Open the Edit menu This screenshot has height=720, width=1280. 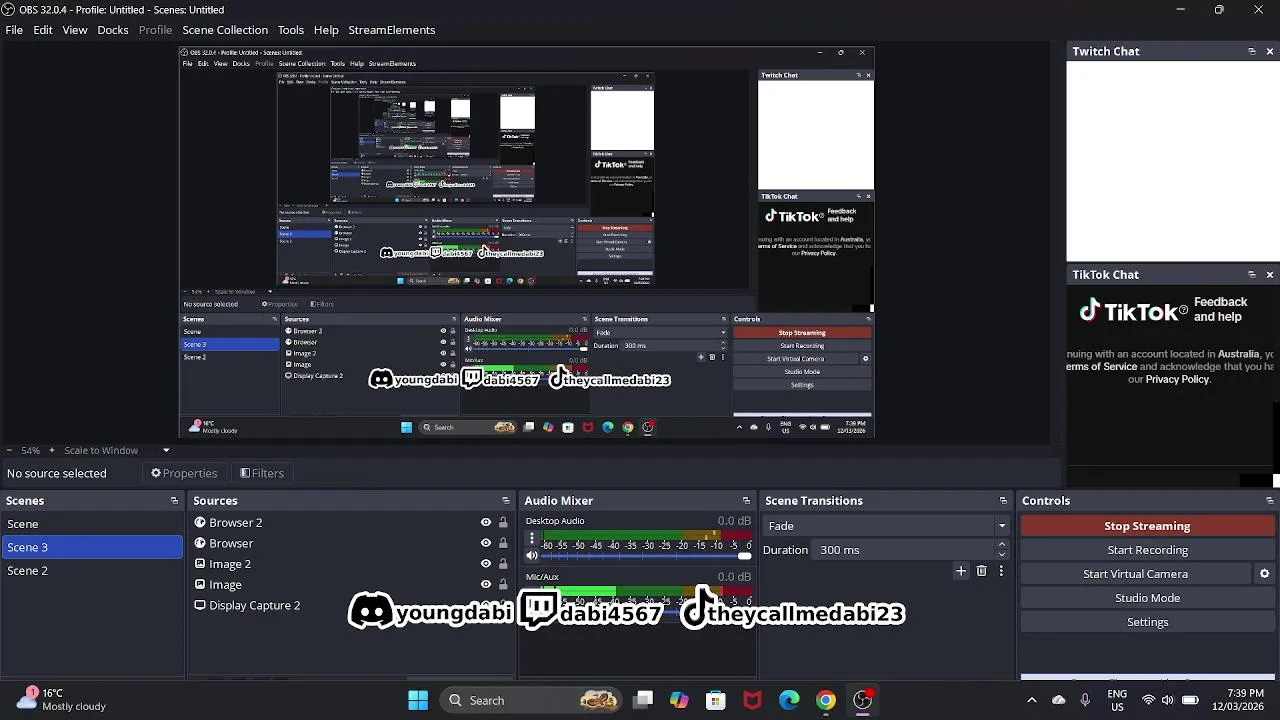43,30
